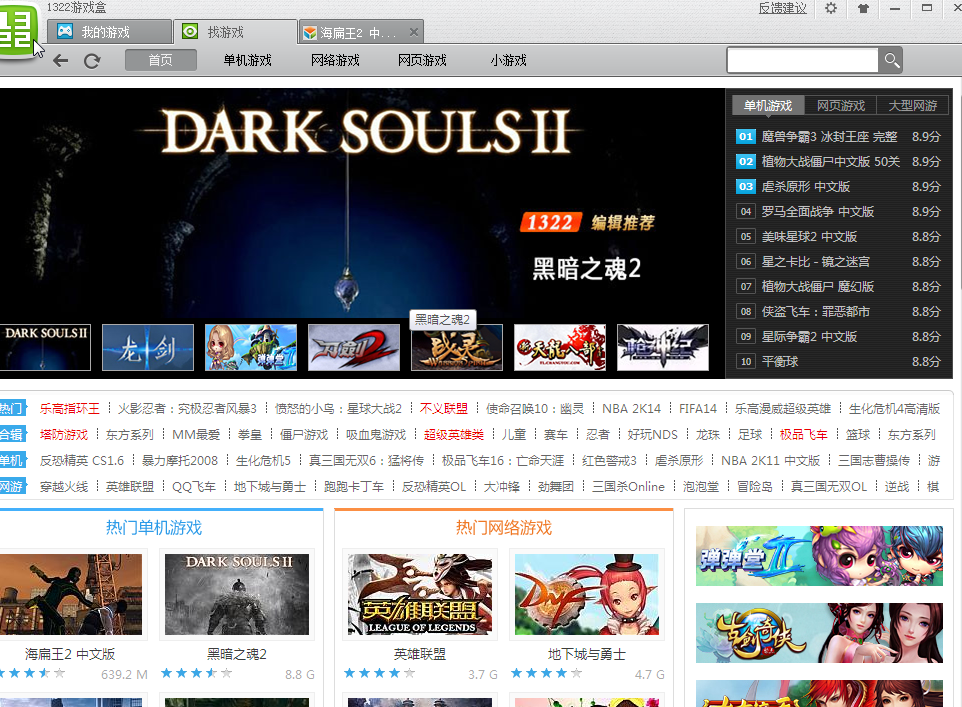Select the 大型网游 ranking tab

913,106
